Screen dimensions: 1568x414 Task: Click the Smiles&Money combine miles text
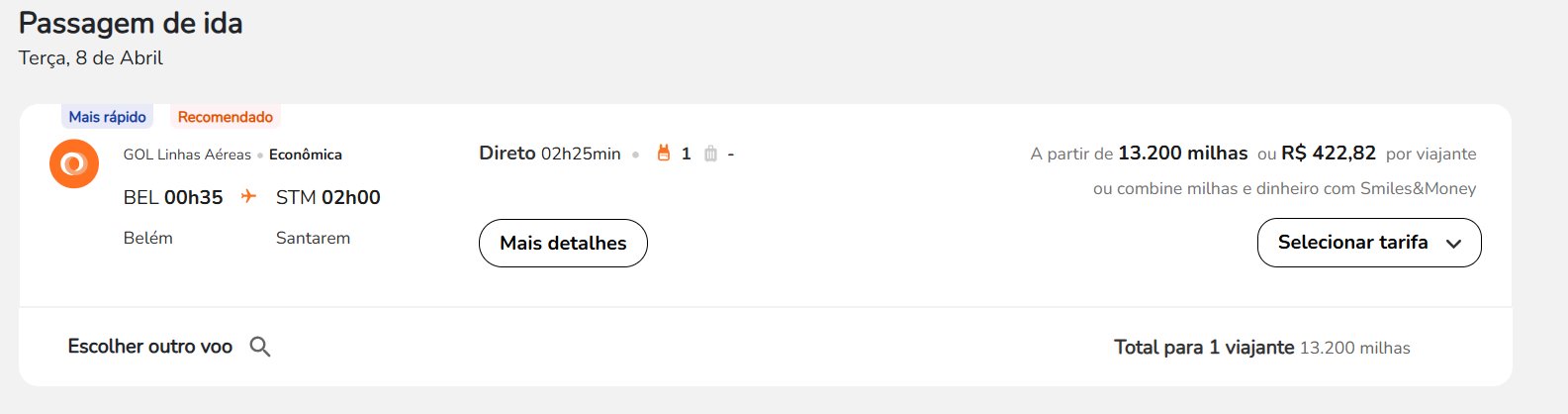tap(1284, 188)
